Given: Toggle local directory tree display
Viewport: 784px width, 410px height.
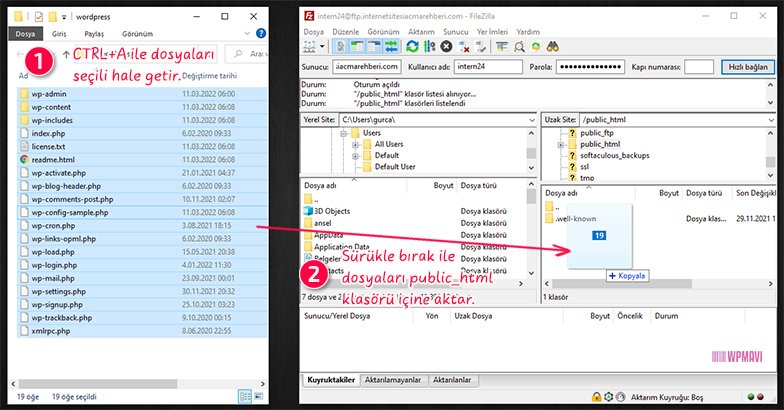Looking at the screenshot, I should click(356, 46).
